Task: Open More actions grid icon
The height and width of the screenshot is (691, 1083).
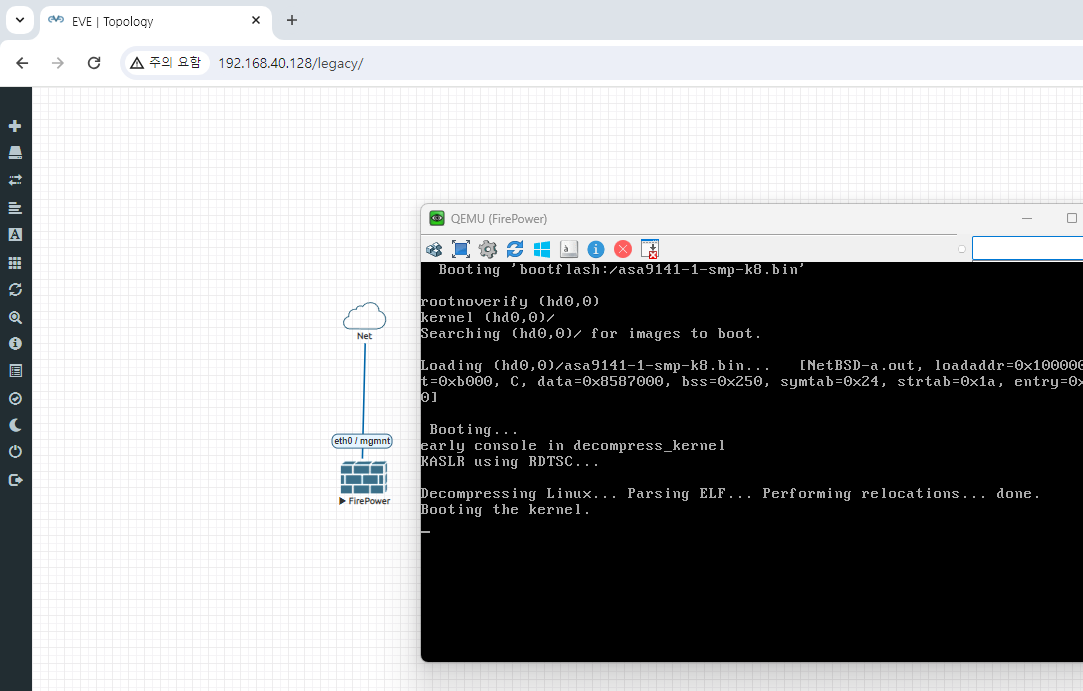Action: pyautogui.click(x=15, y=263)
